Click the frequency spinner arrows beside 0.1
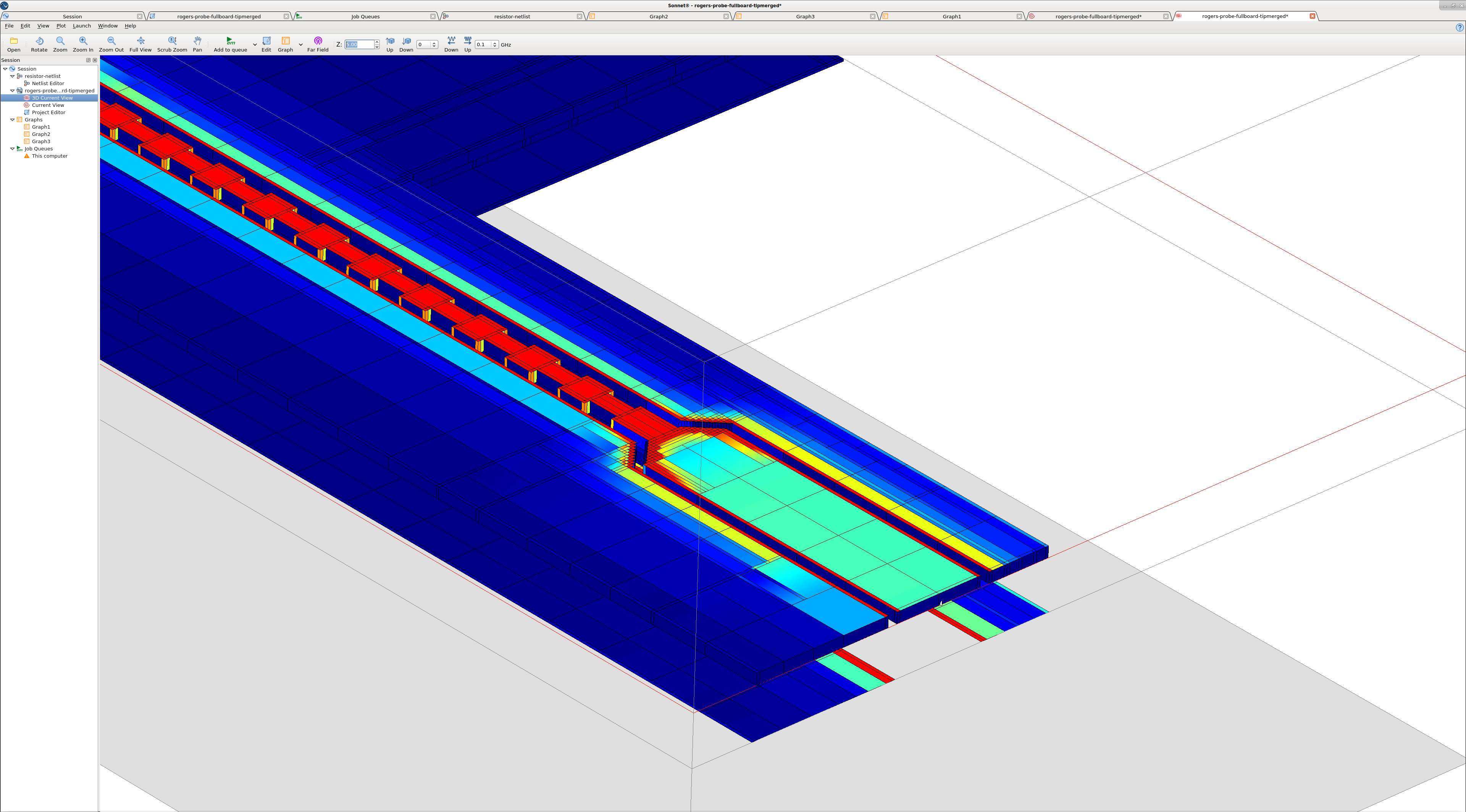 click(495, 44)
